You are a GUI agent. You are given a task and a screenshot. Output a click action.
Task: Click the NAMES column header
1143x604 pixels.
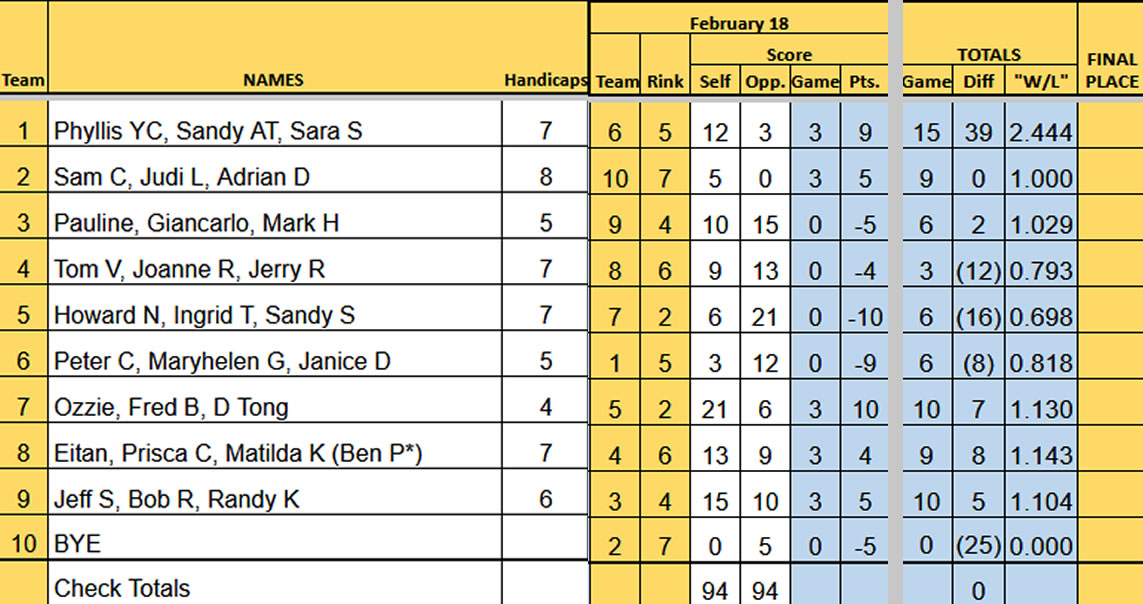point(273,81)
